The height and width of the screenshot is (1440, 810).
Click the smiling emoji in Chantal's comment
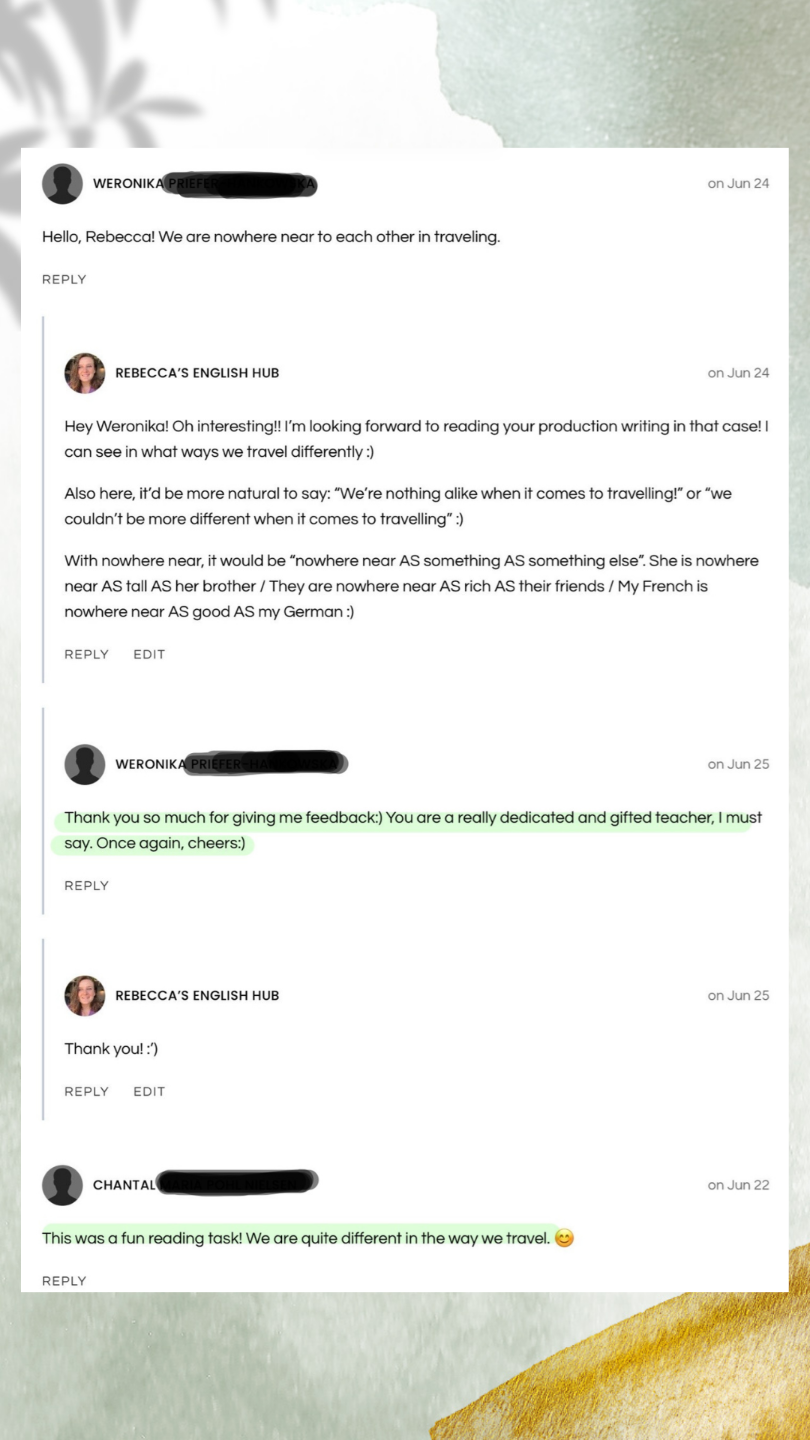point(564,1239)
